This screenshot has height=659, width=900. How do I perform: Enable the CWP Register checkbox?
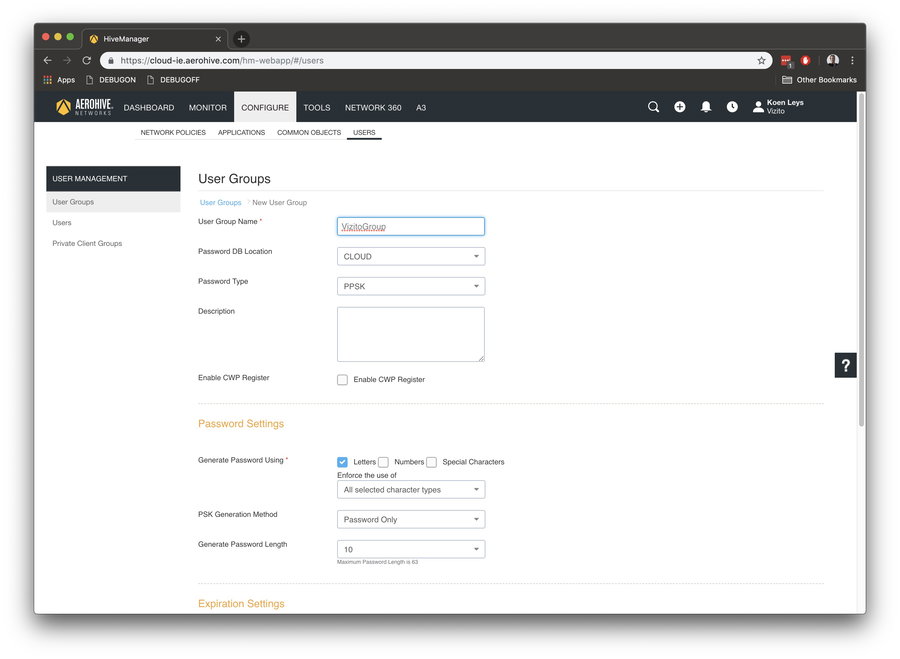click(x=343, y=380)
